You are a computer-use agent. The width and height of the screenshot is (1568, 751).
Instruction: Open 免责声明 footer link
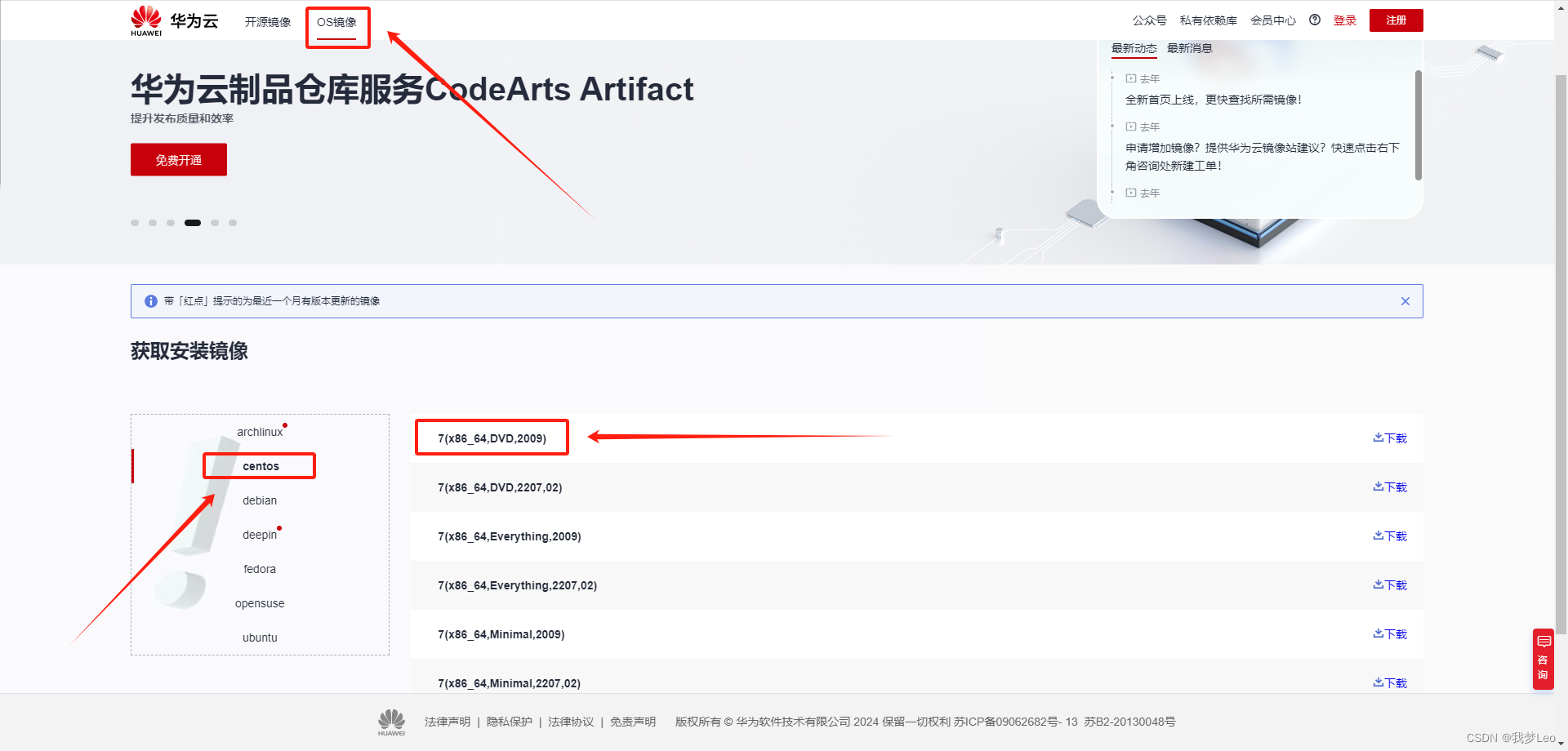point(633,722)
